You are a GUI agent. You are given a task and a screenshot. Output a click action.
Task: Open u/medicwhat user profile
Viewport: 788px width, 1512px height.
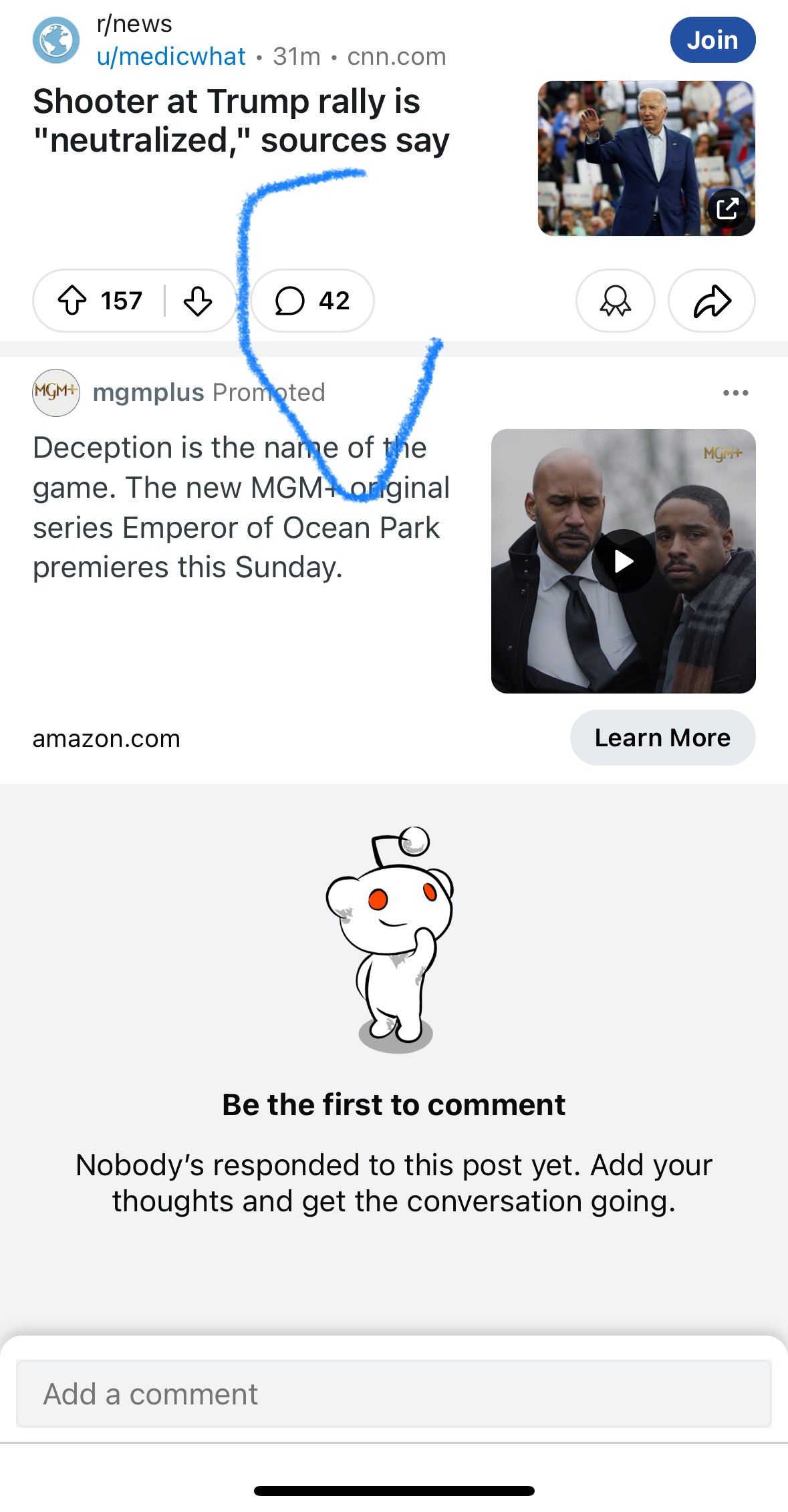click(x=171, y=57)
